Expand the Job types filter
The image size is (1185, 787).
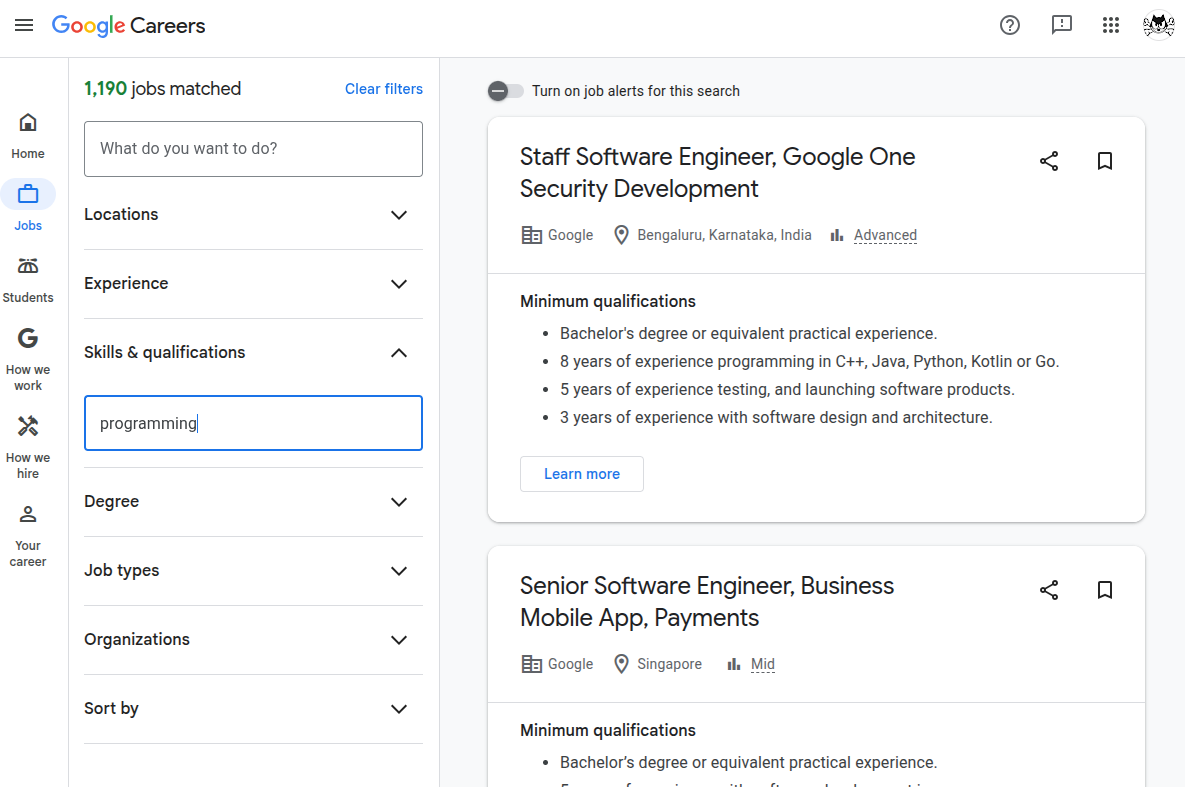[x=253, y=571]
